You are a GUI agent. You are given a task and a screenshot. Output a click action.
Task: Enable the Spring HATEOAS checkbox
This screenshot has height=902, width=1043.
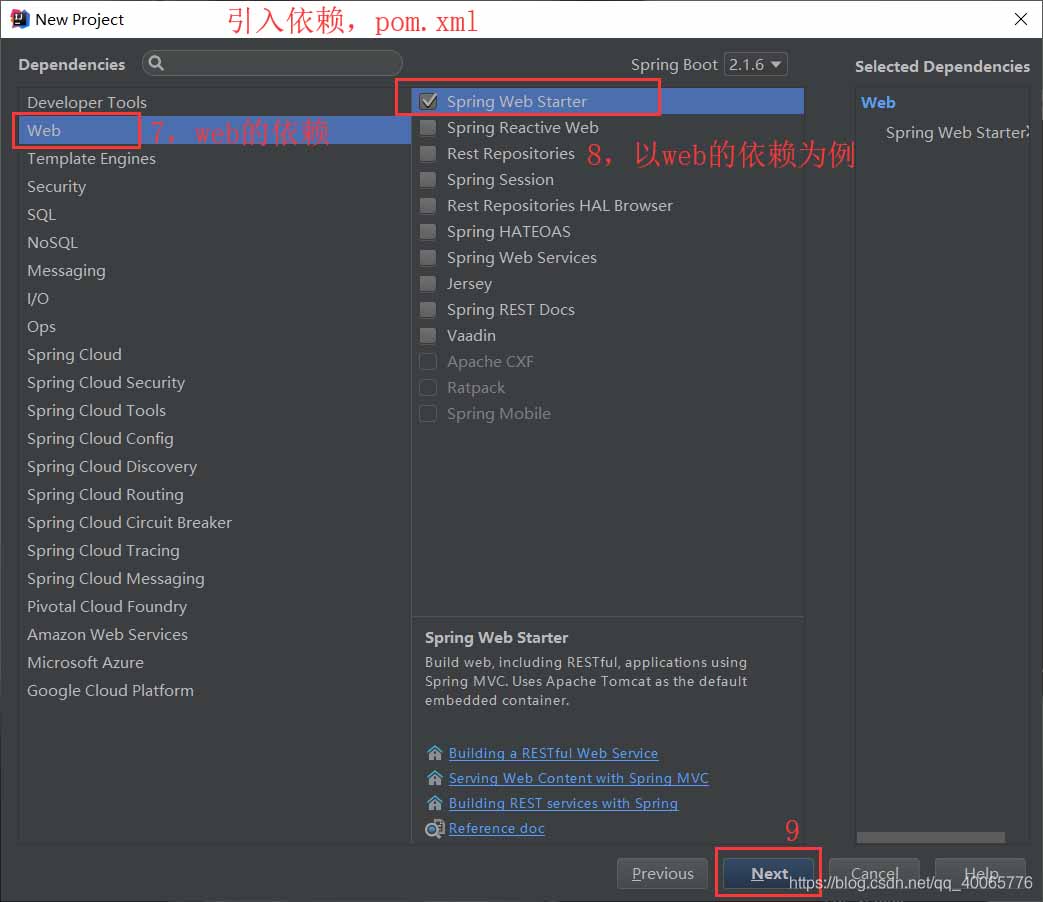428,231
